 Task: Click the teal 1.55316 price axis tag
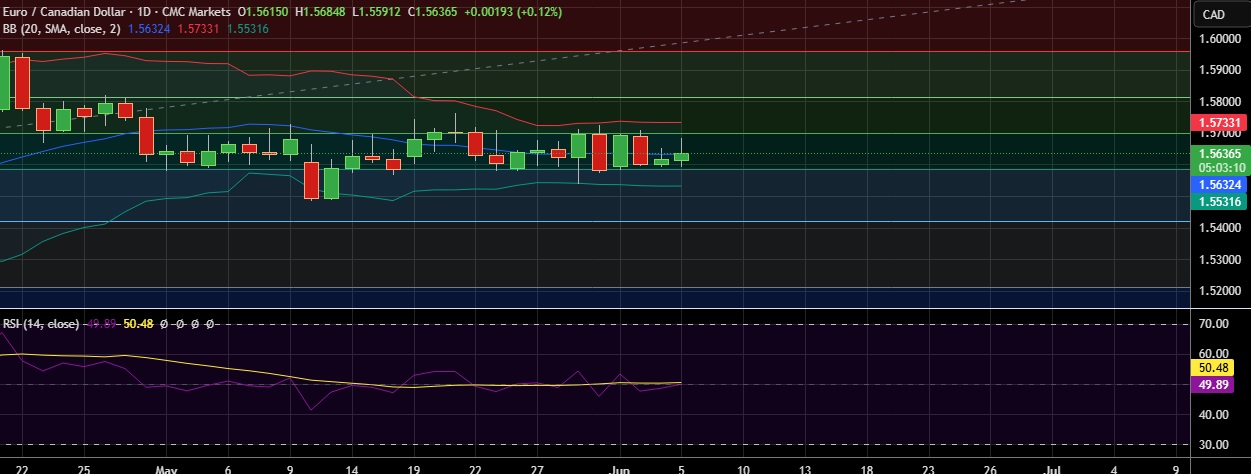[x=1219, y=201]
